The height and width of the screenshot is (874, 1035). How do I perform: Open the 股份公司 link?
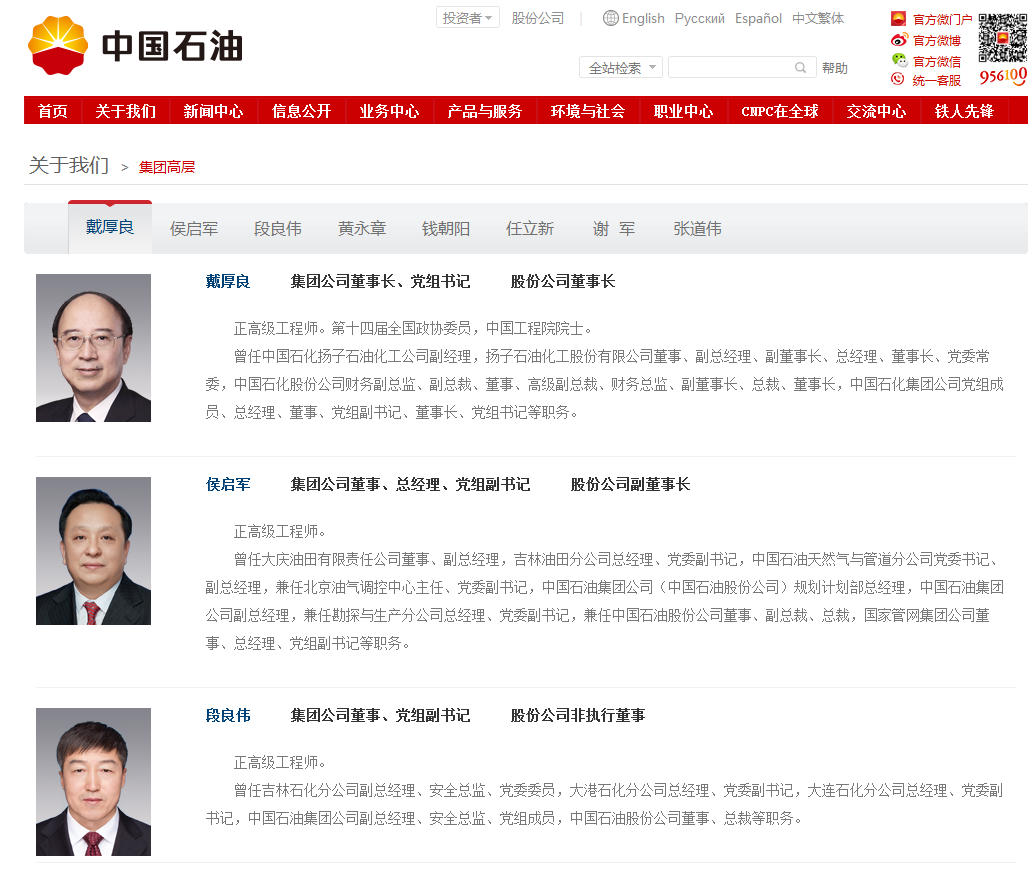pos(538,18)
